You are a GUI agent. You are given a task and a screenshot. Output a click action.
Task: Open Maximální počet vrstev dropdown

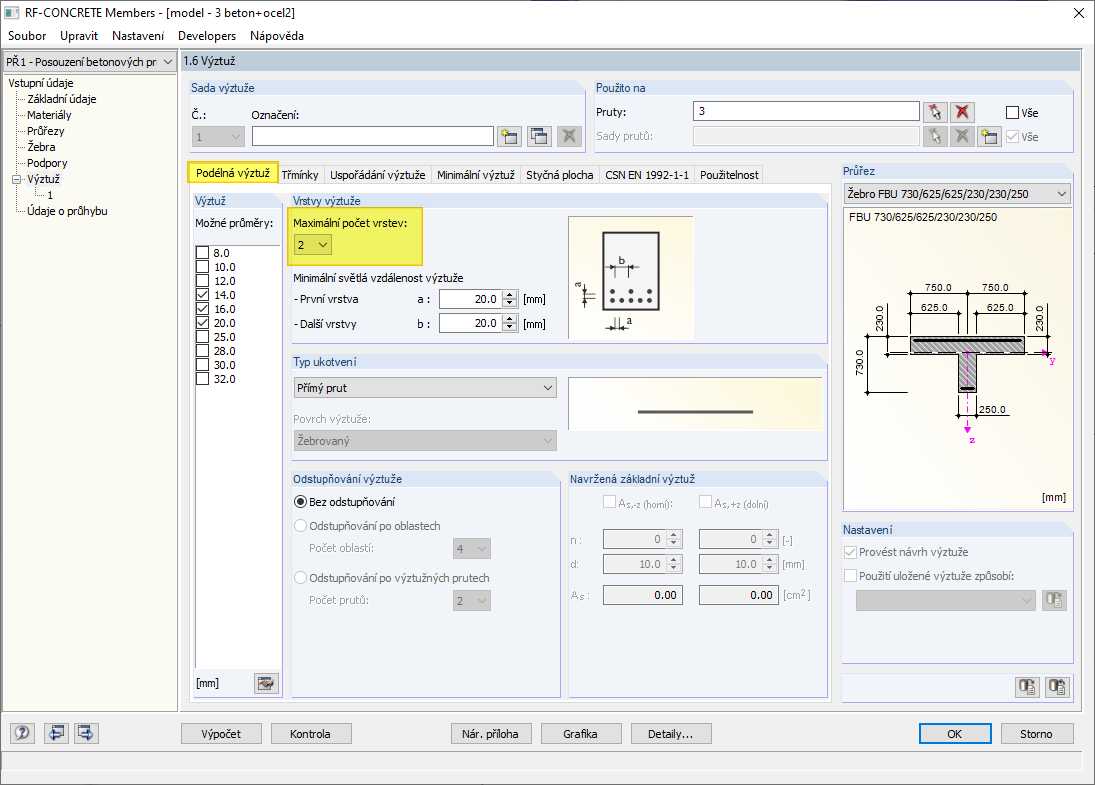click(x=313, y=244)
